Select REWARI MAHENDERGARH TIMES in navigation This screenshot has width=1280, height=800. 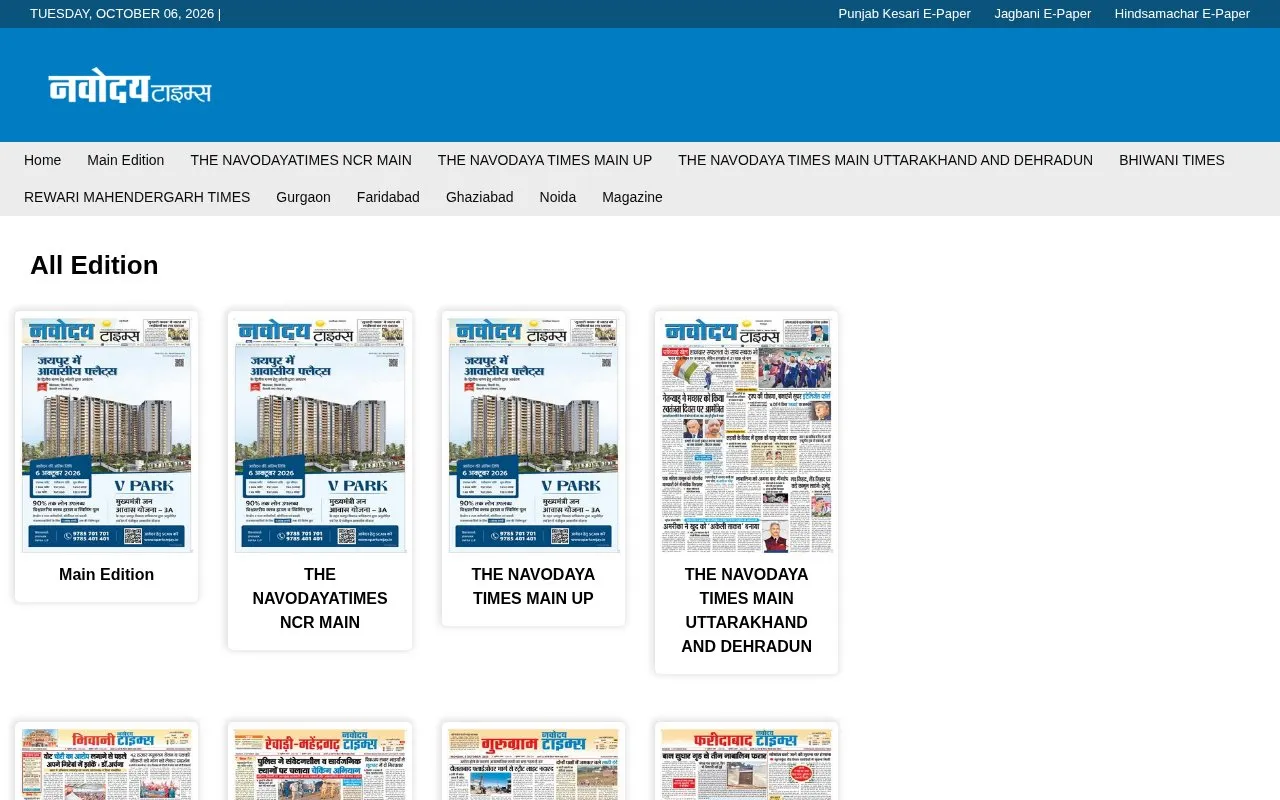(137, 197)
